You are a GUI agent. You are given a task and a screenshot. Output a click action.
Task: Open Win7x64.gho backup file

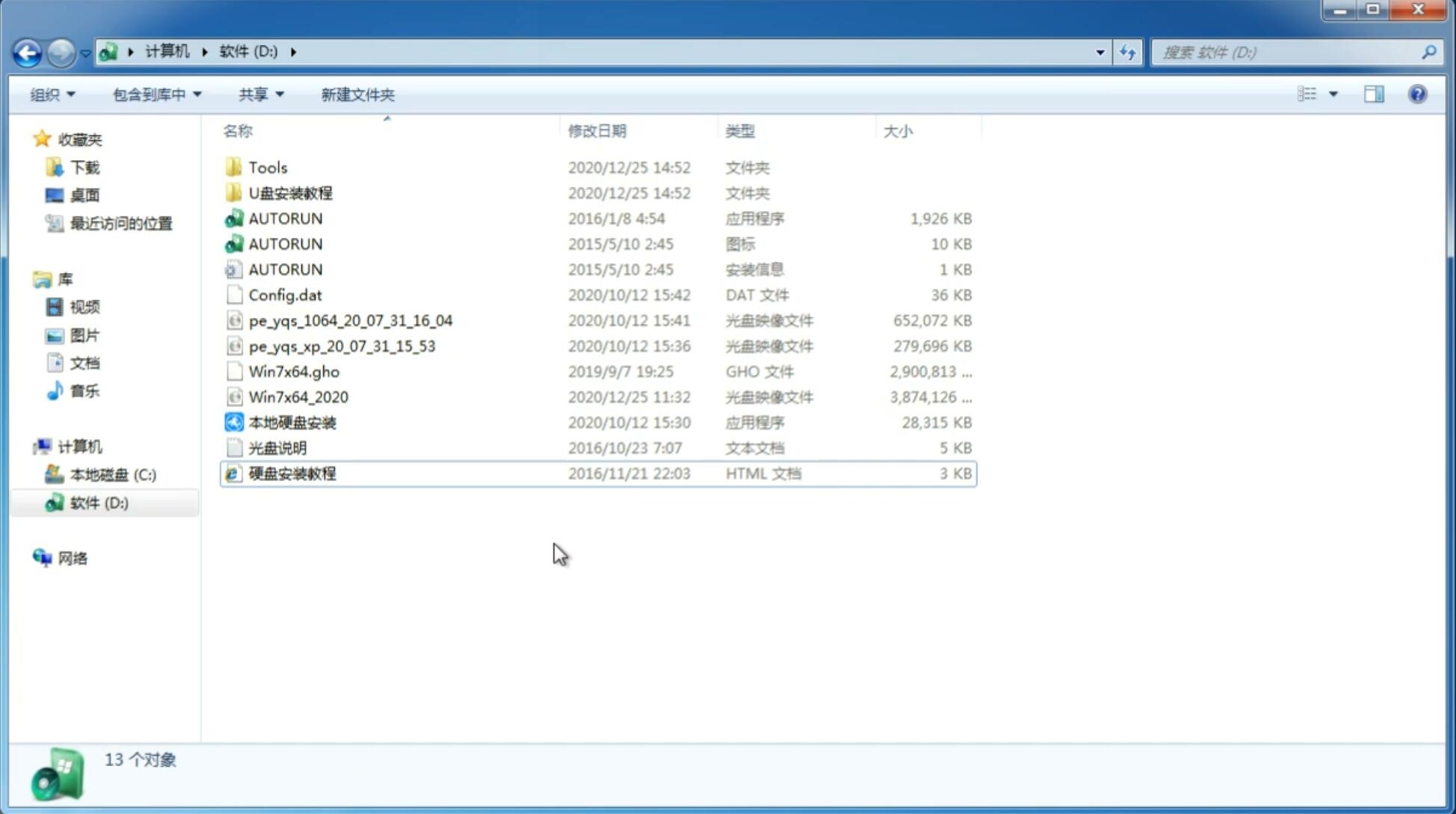tap(294, 371)
